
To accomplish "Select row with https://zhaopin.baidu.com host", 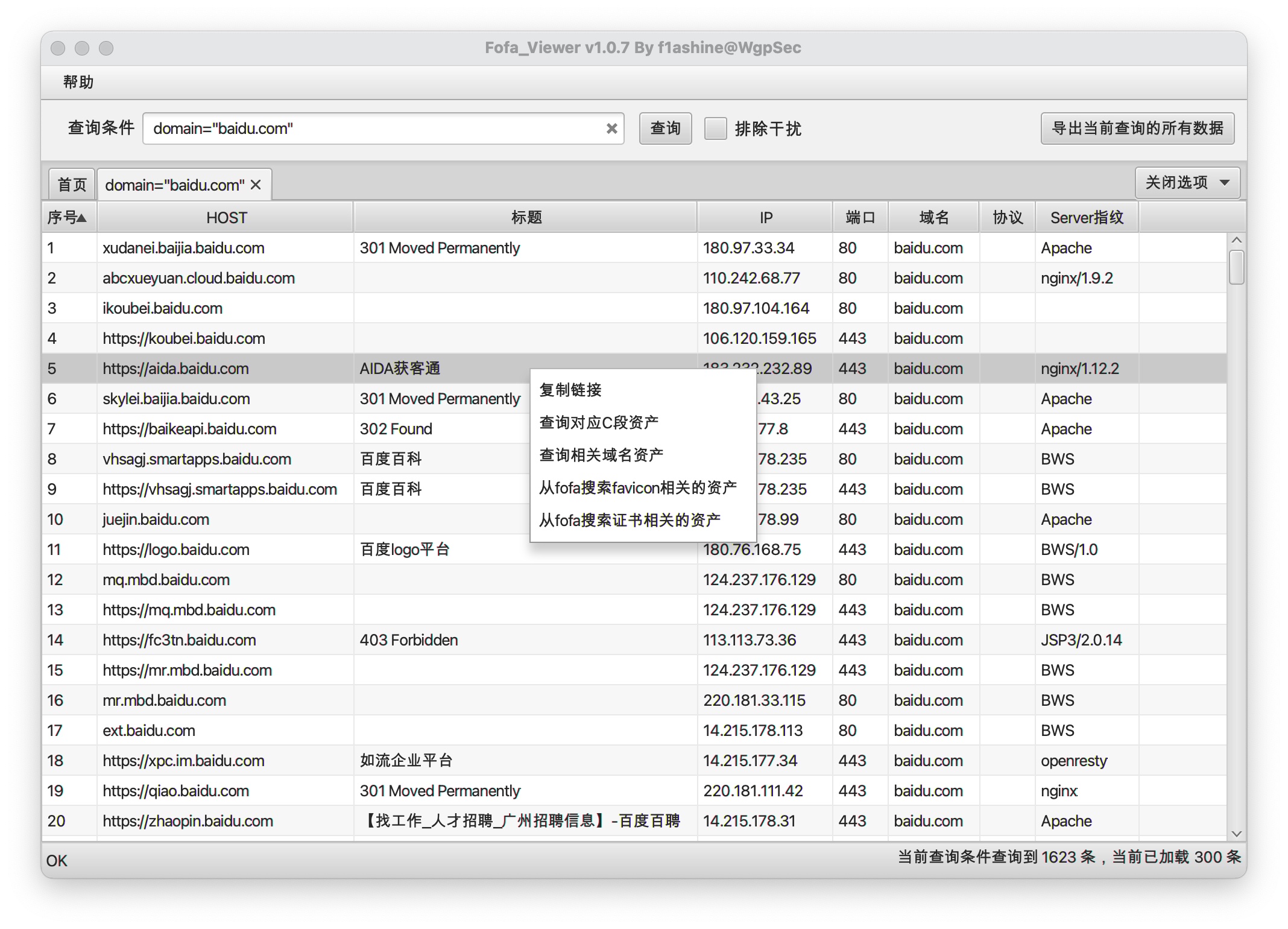I will coord(188,821).
